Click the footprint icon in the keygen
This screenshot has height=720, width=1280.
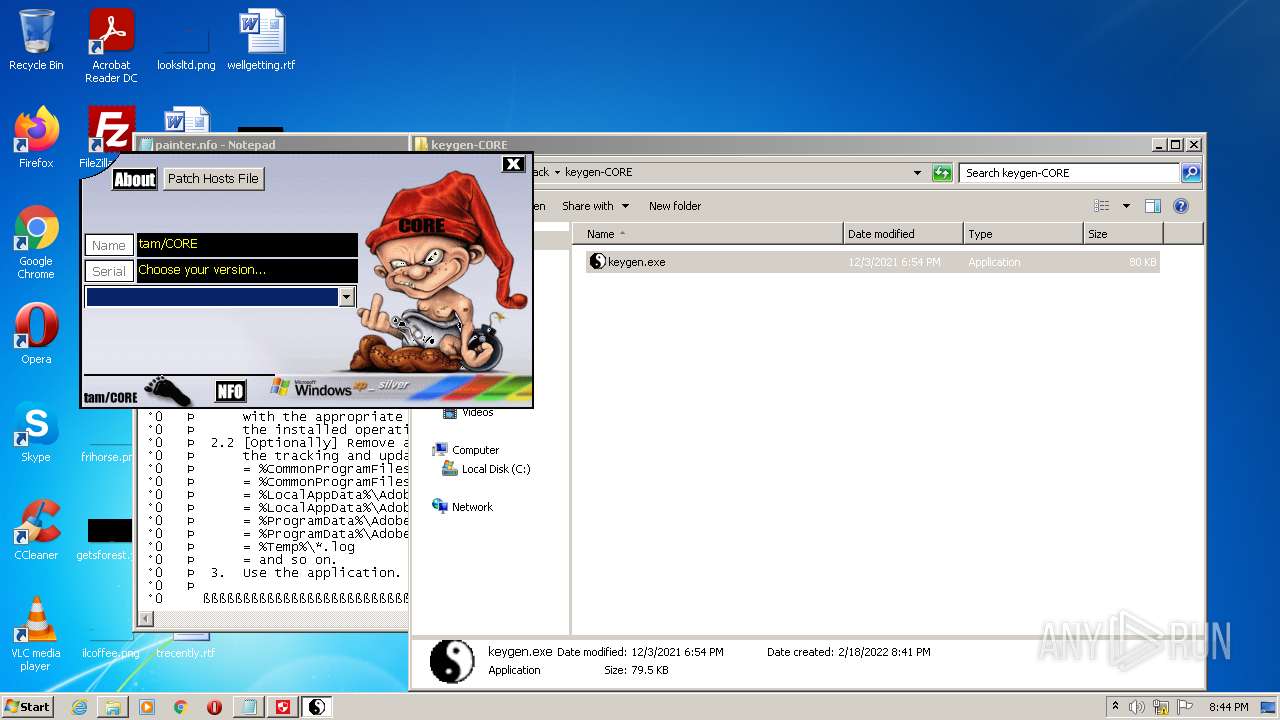tap(167, 391)
